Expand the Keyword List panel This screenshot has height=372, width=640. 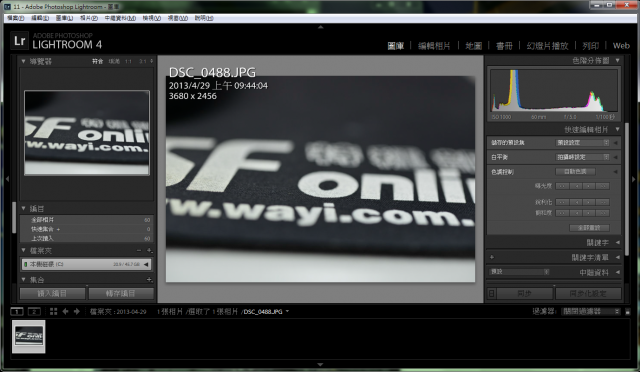[x=618, y=257]
